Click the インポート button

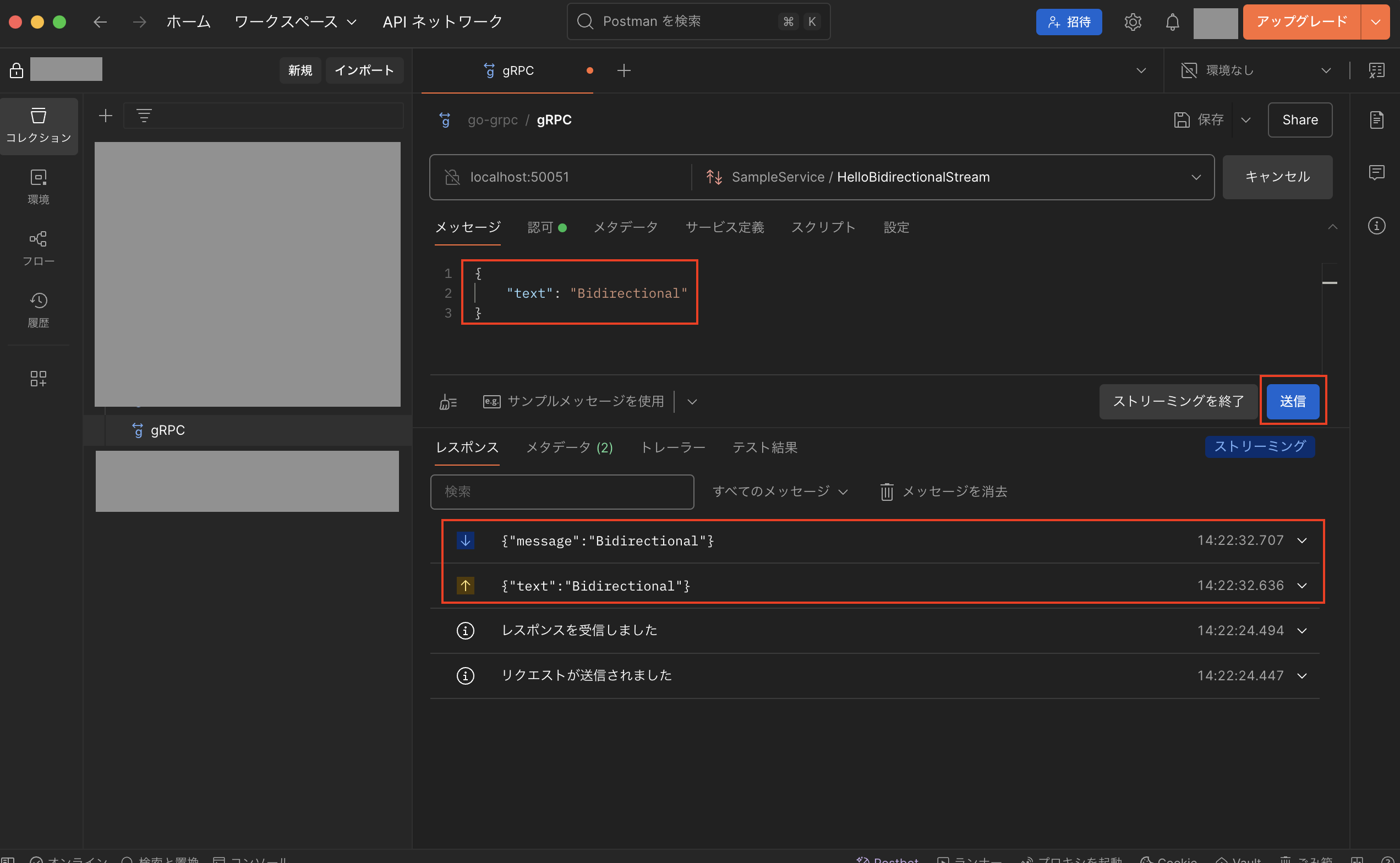coord(364,70)
